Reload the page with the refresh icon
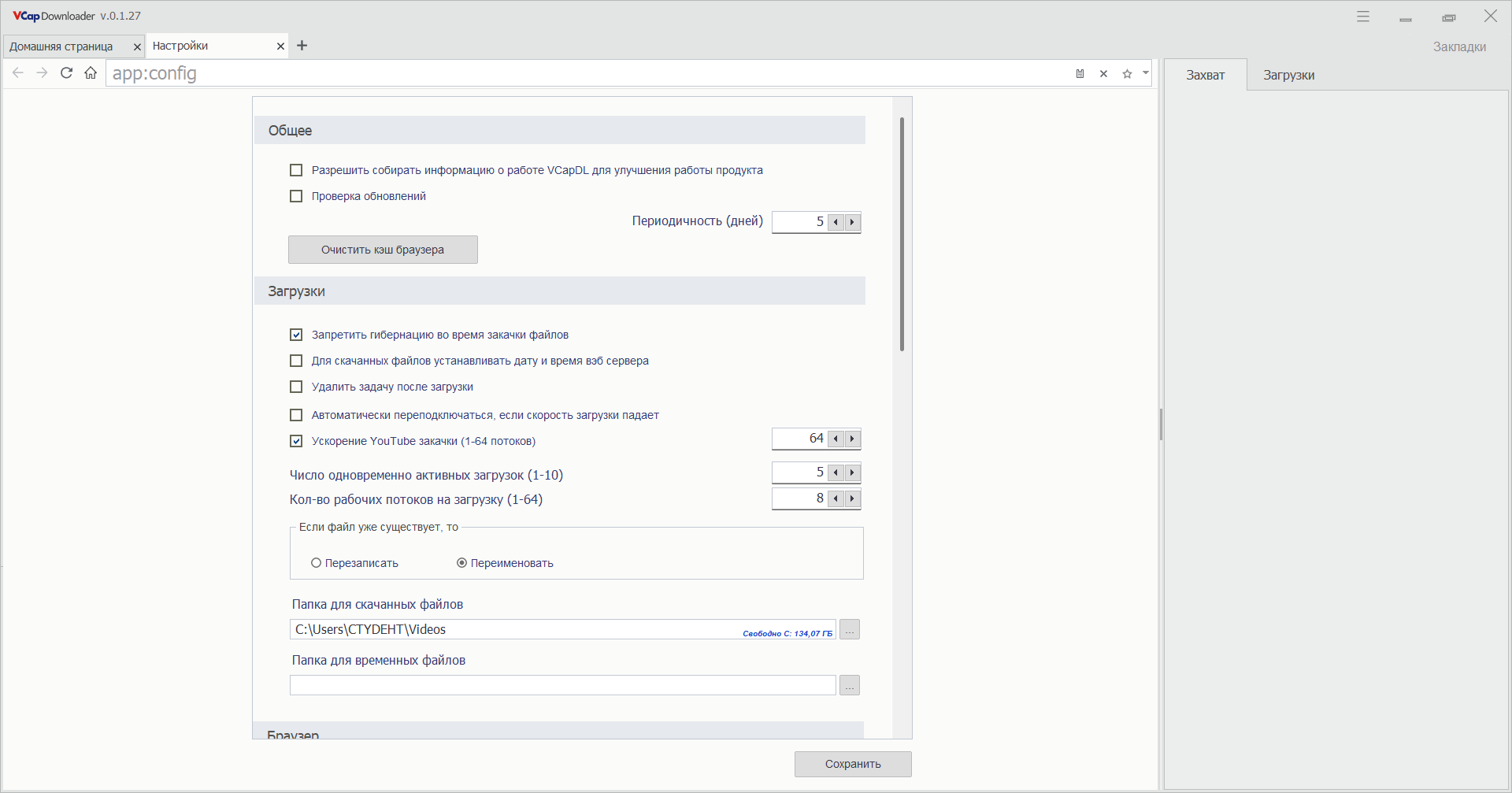Screen dimensions: 1512x793 coord(67,73)
